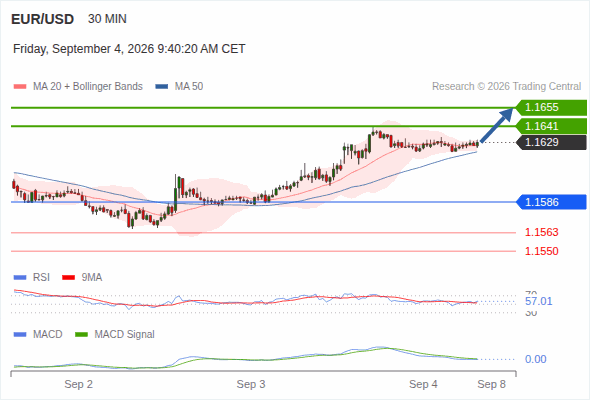Viewport: 590px width, 400px height.
Task: Click the 30 MIN timeframe label
Action: pyautogui.click(x=107, y=19)
